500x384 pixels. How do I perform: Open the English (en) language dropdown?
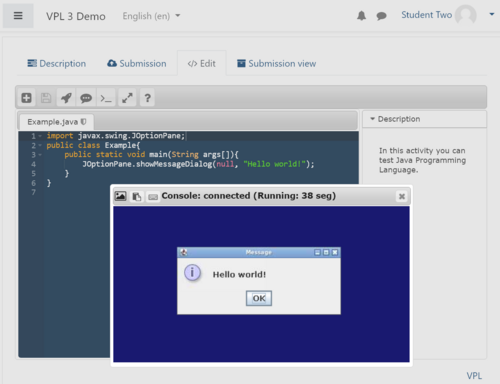click(151, 16)
